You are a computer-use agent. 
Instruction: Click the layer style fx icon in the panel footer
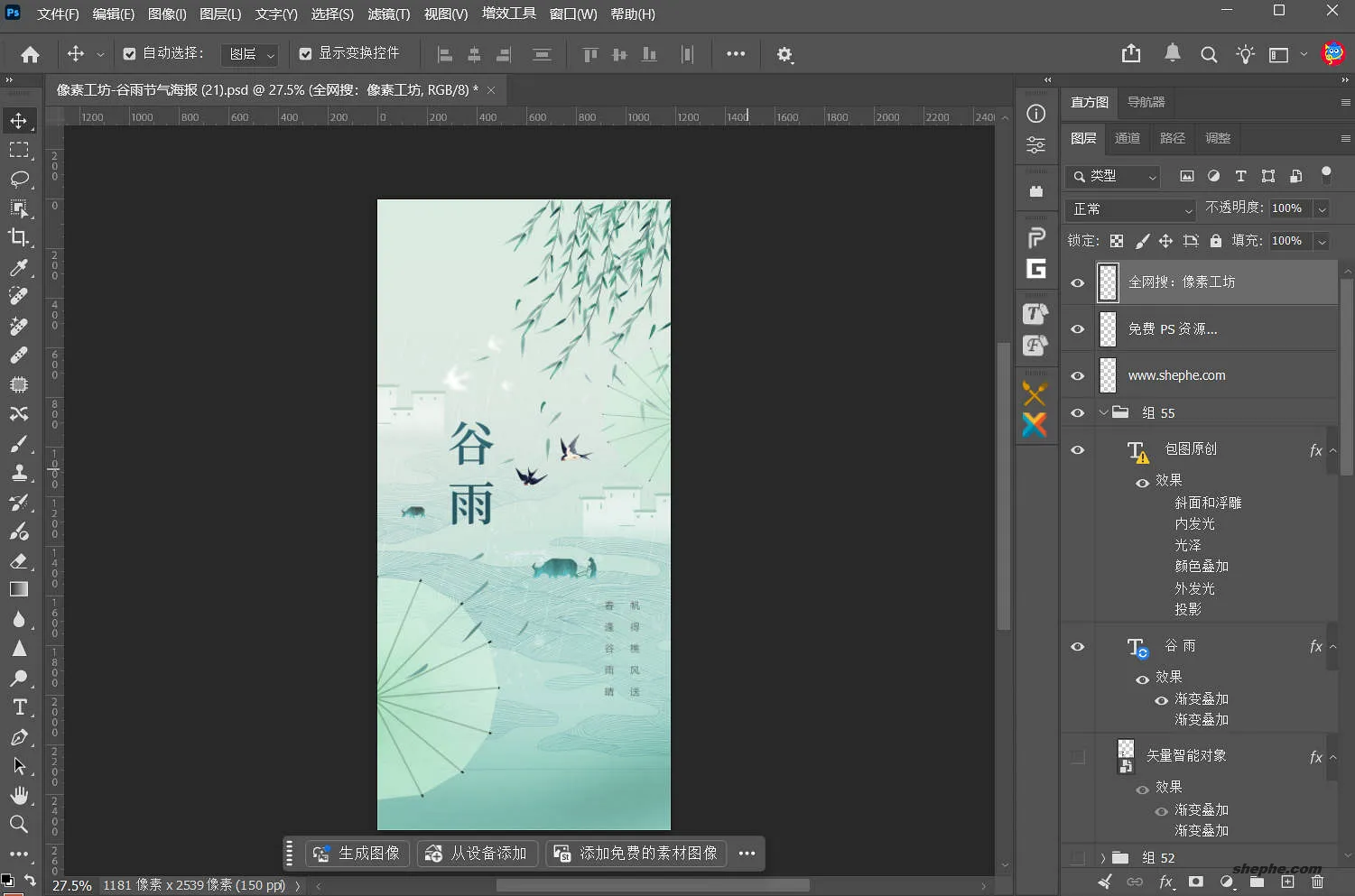pyautogui.click(x=1166, y=882)
